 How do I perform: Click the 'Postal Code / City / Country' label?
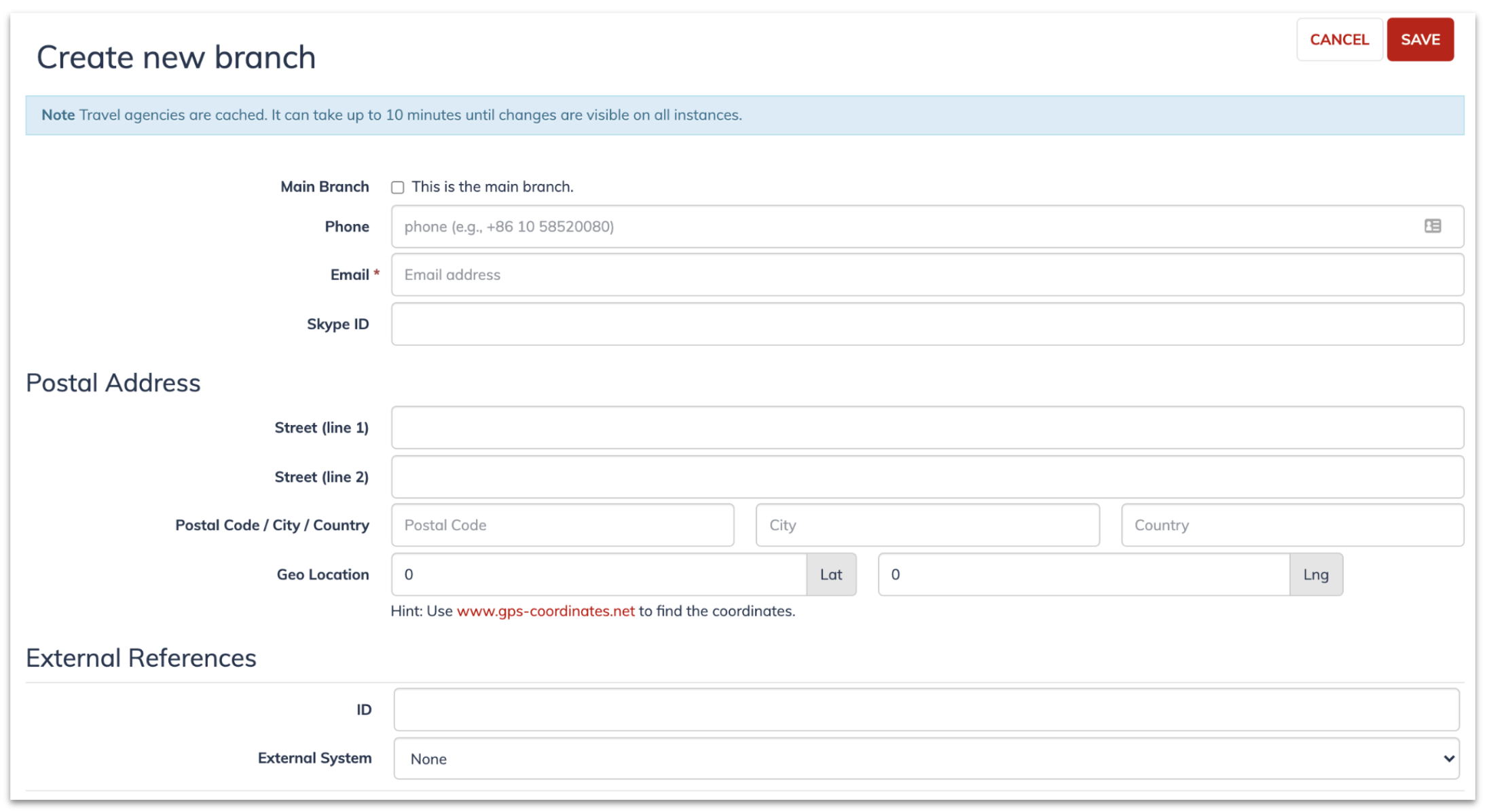coord(272,525)
